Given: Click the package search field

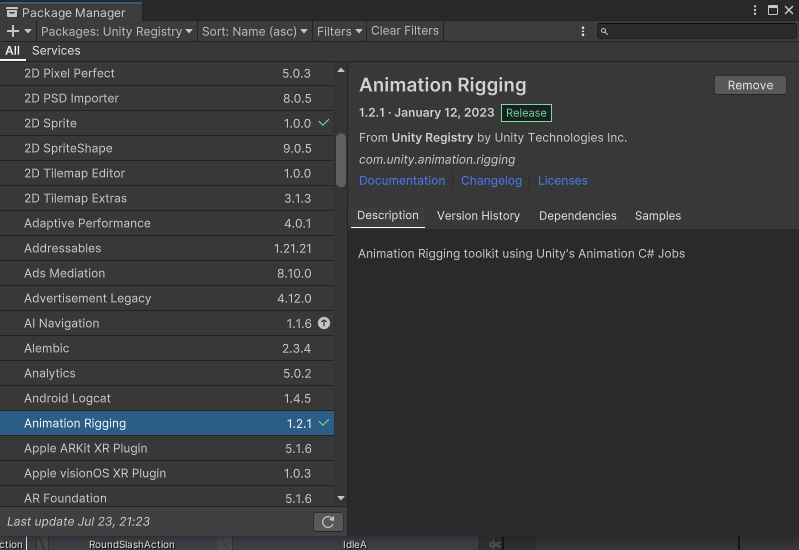Looking at the screenshot, I should coord(697,32).
